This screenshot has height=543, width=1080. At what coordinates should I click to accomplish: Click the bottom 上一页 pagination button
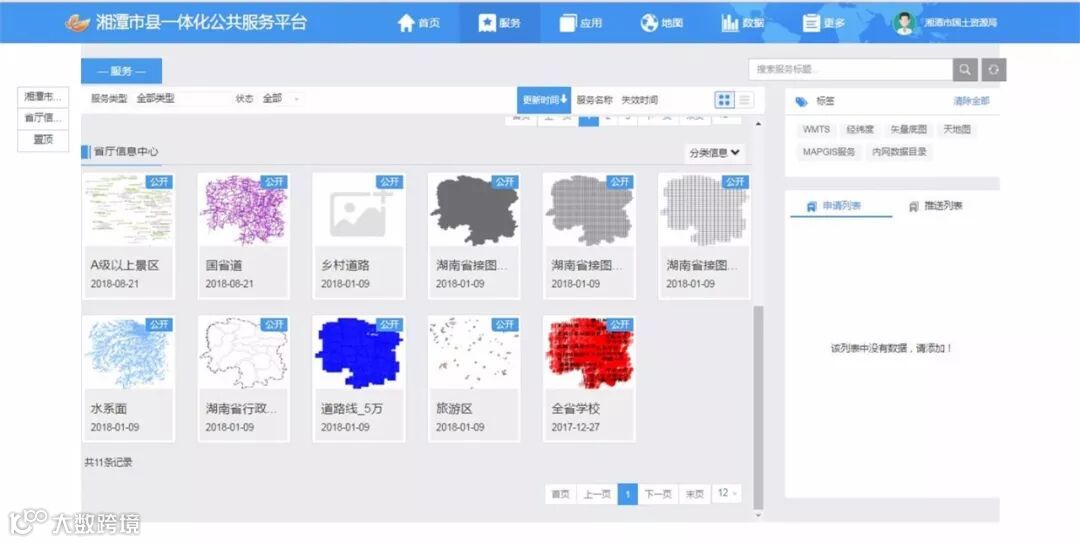tap(597, 494)
